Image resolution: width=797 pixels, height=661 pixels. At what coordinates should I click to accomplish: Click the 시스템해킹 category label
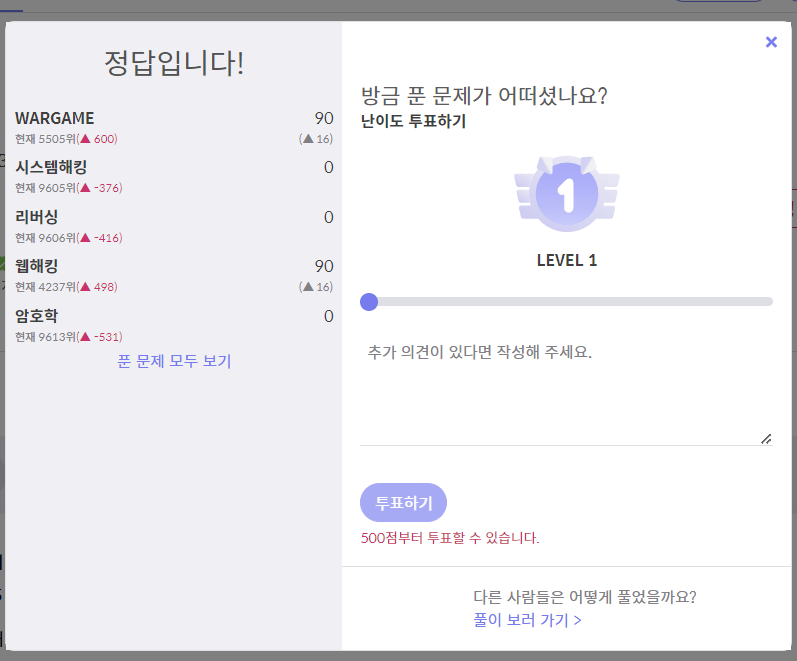tap(51, 167)
